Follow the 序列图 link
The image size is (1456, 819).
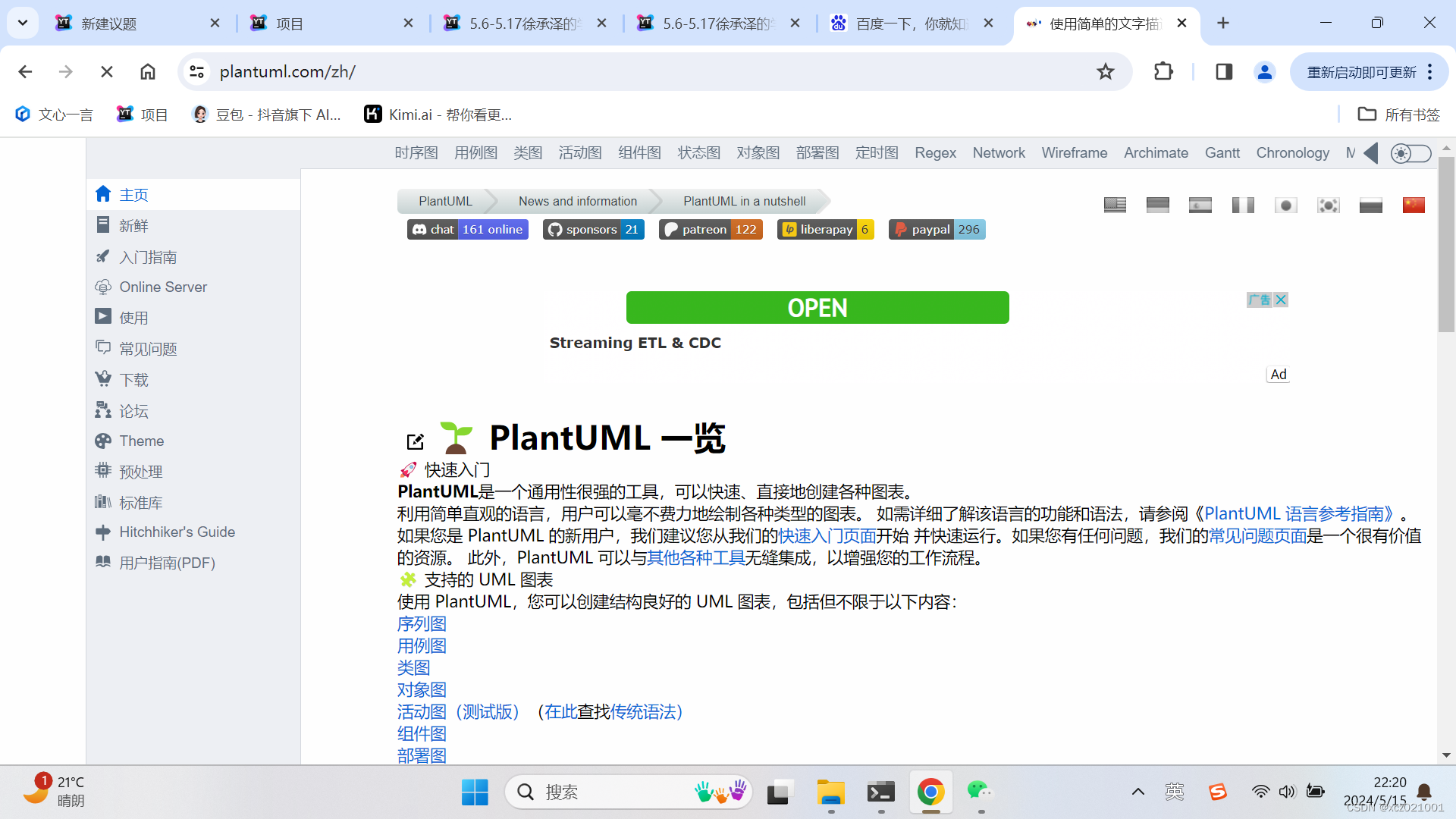[x=422, y=624]
